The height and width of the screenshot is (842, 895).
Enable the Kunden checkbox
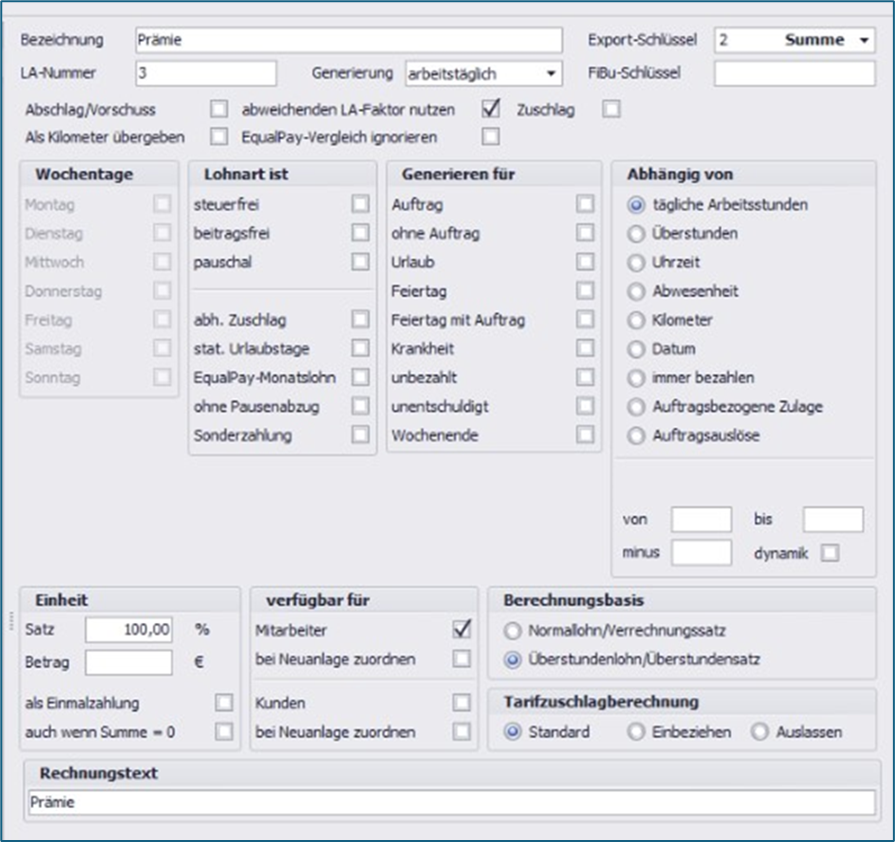(x=461, y=702)
